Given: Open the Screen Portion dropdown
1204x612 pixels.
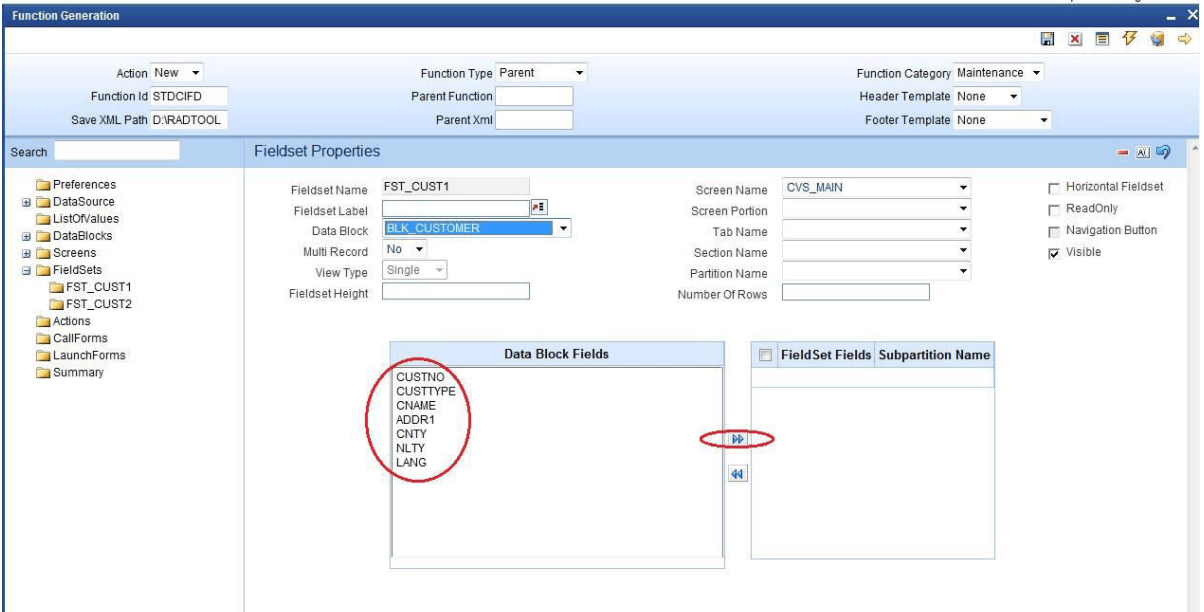Looking at the screenshot, I should click(x=876, y=209).
